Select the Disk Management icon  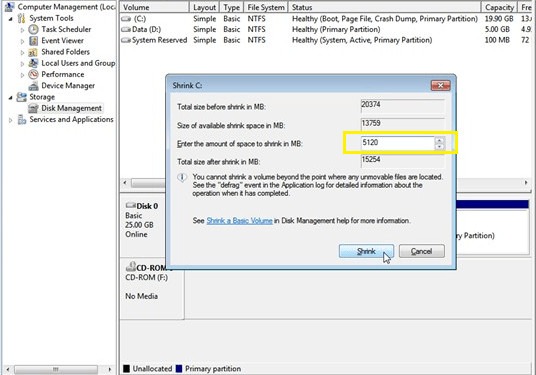click(33, 108)
